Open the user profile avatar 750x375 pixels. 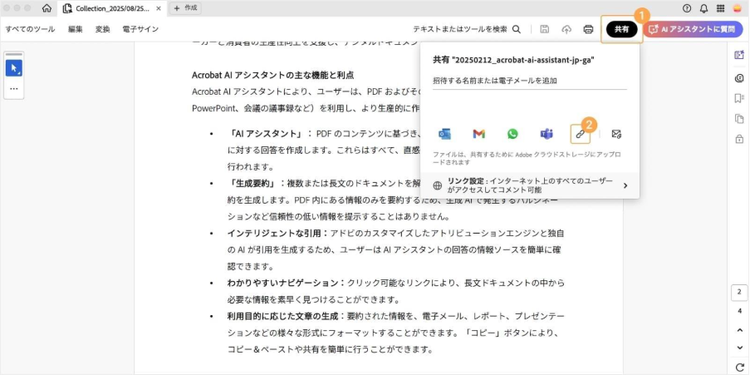pyautogui.click(x=737, y=8)
